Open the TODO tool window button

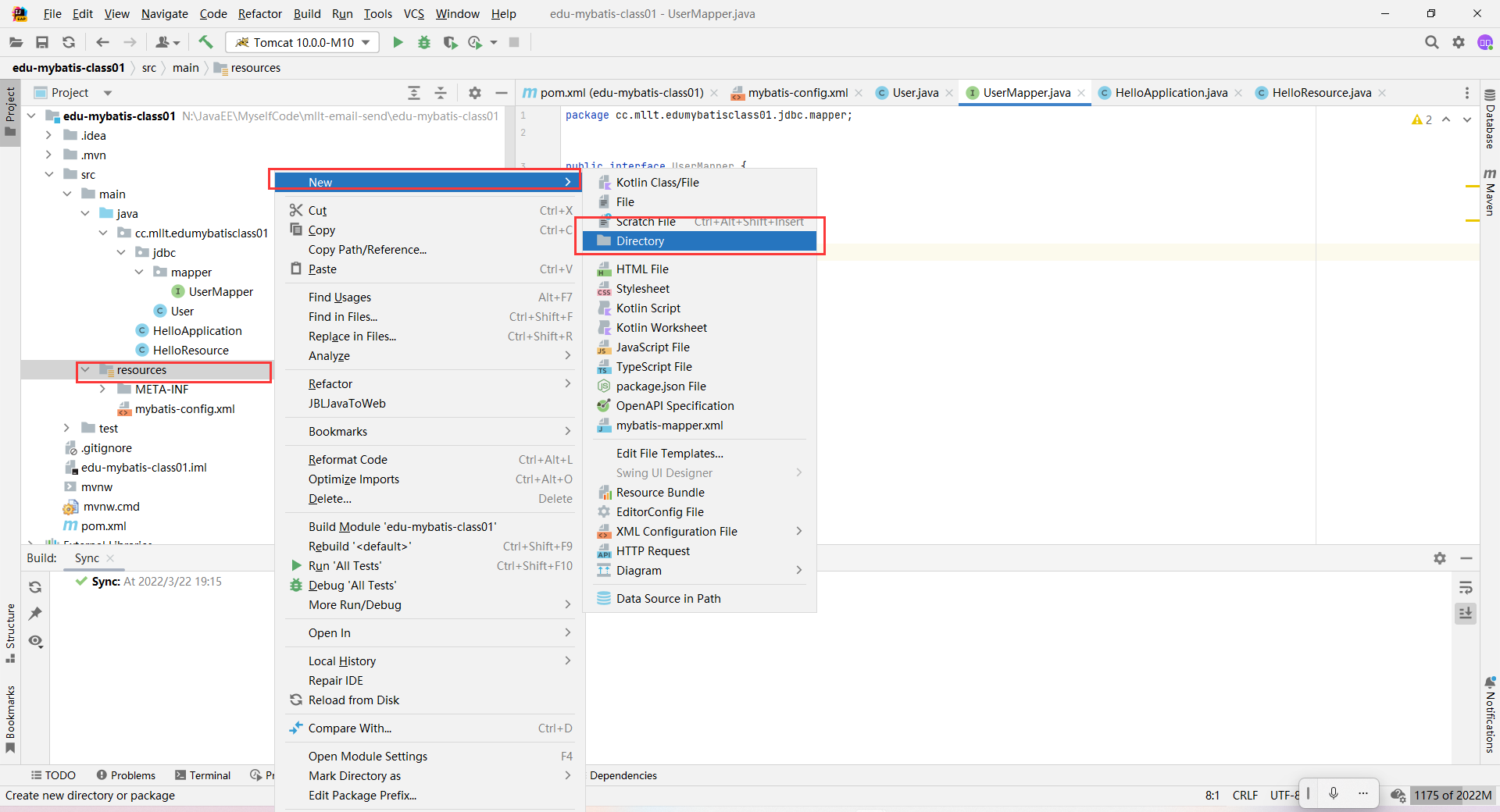[53, 775]
